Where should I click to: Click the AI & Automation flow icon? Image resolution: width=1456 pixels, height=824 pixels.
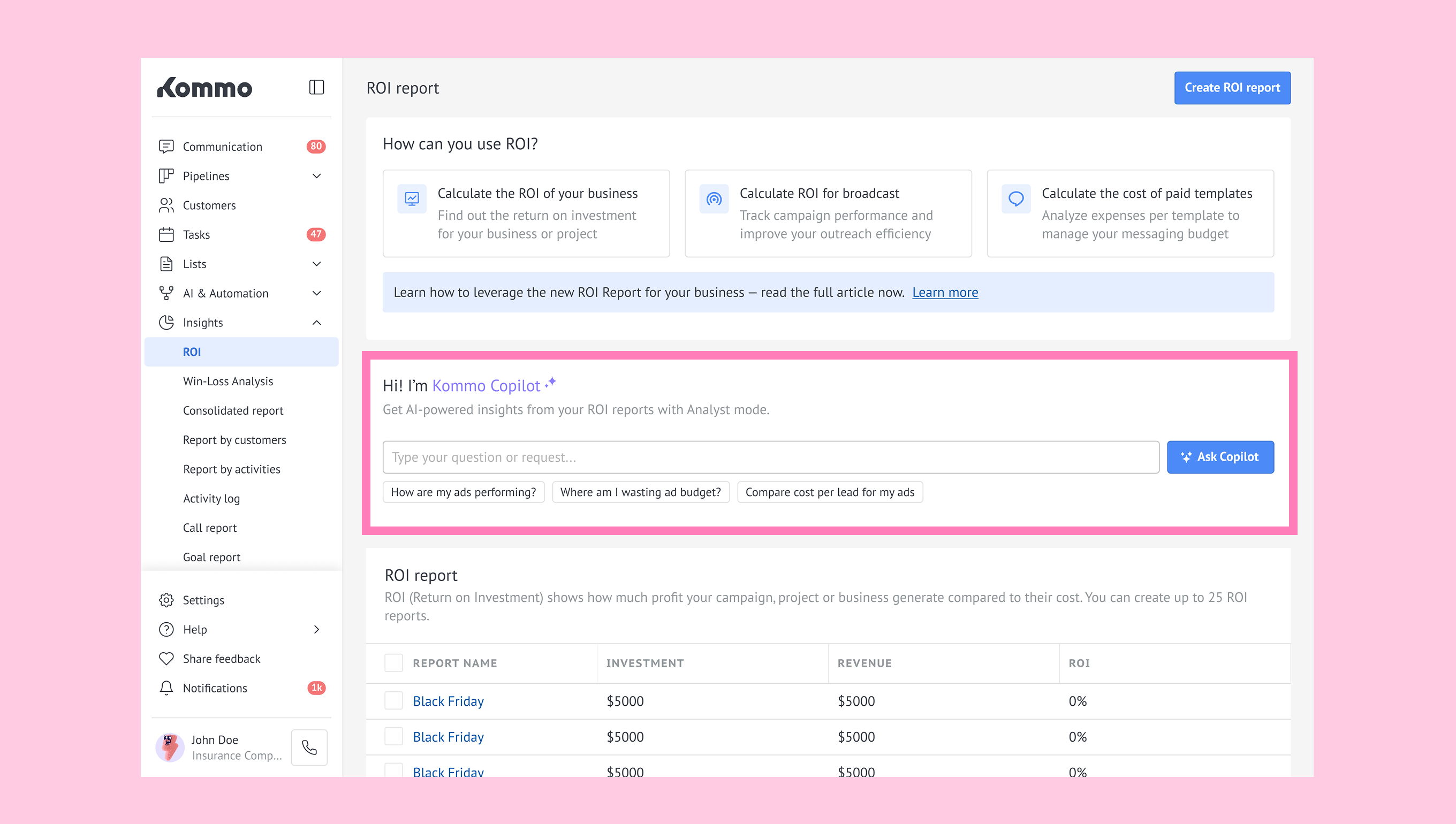pos(166,293)
